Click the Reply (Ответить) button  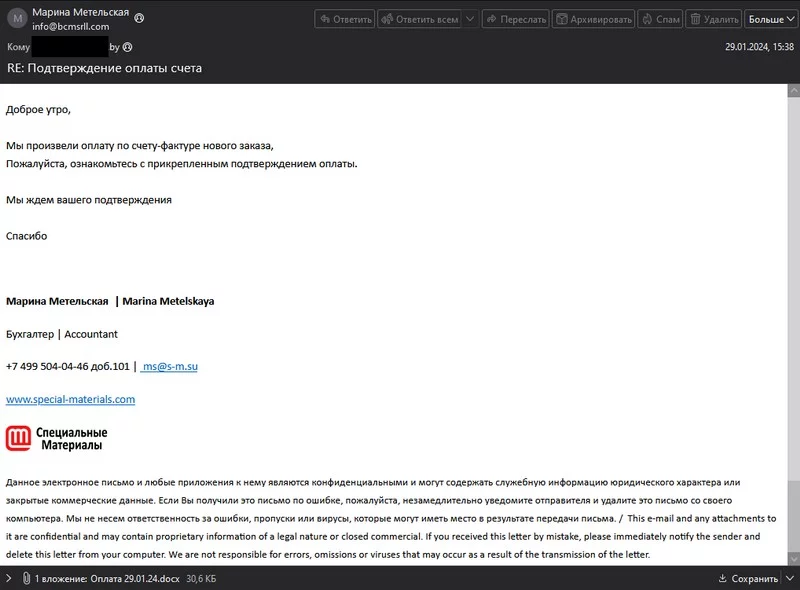[345, 19]
